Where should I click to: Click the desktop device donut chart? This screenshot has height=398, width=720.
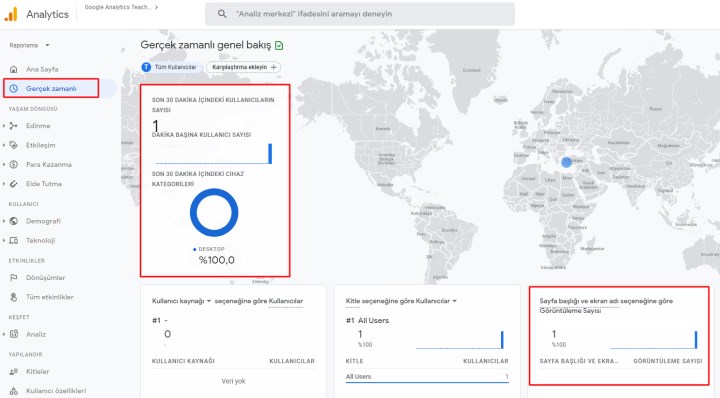point(214,213)
